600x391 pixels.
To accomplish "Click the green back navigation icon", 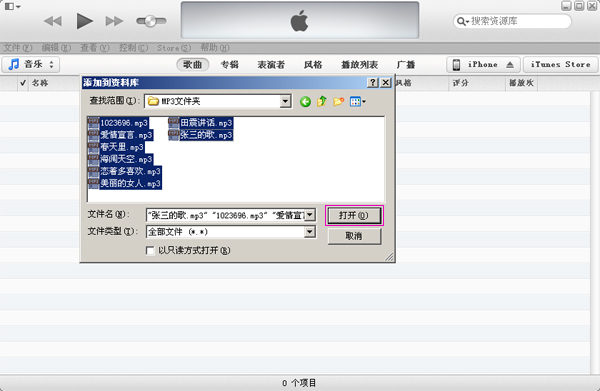I will coord(305,102).
